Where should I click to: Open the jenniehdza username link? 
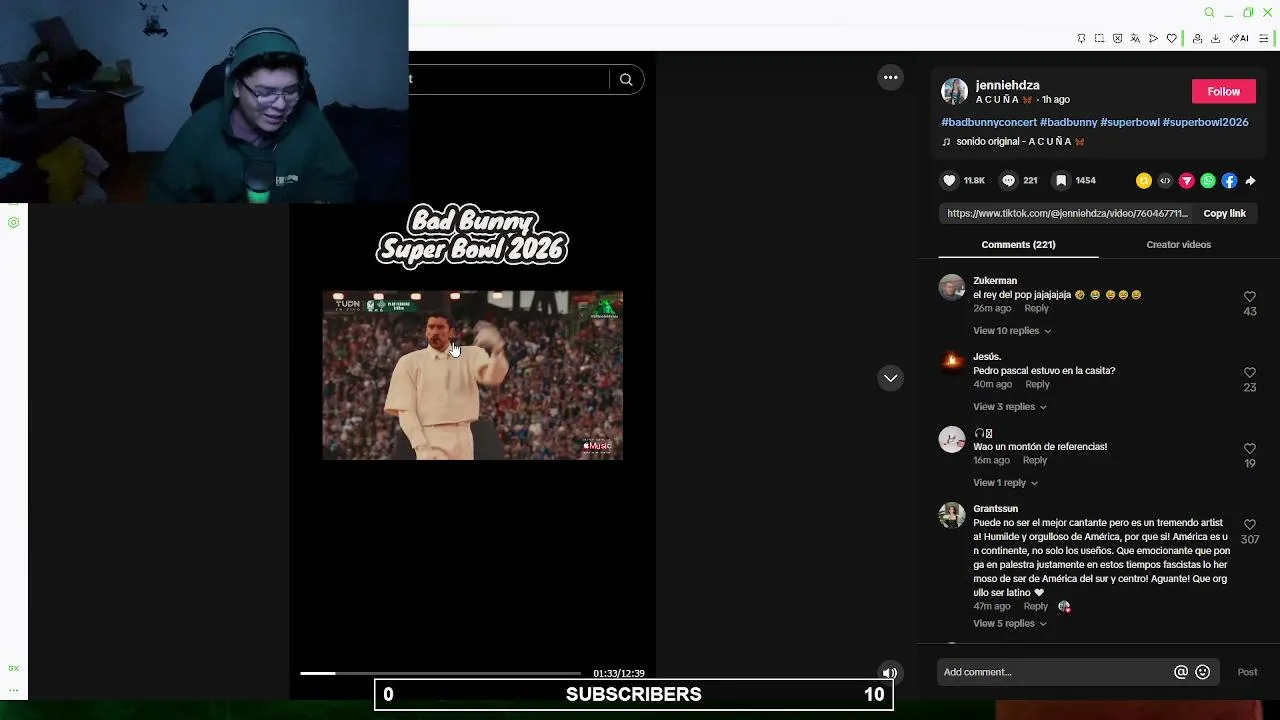tap(1007, 85)
